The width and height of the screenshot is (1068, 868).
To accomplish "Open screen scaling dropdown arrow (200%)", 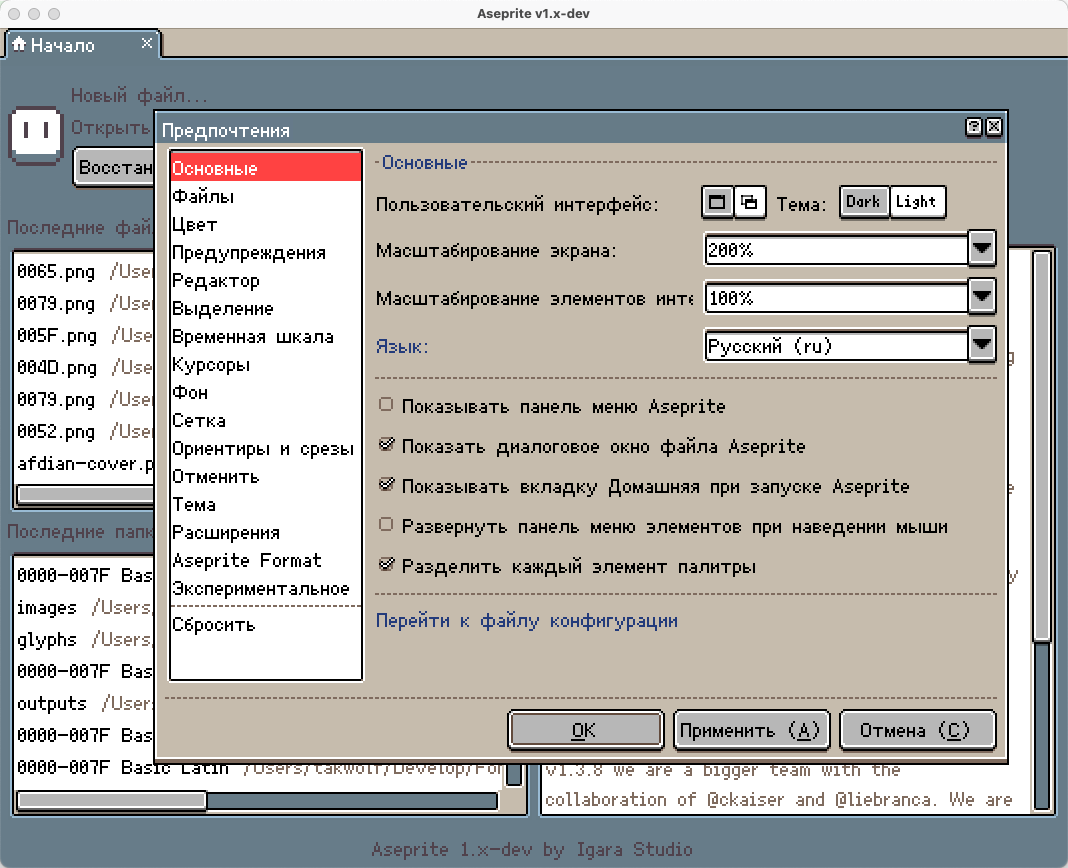I will (x=981, y=249).
